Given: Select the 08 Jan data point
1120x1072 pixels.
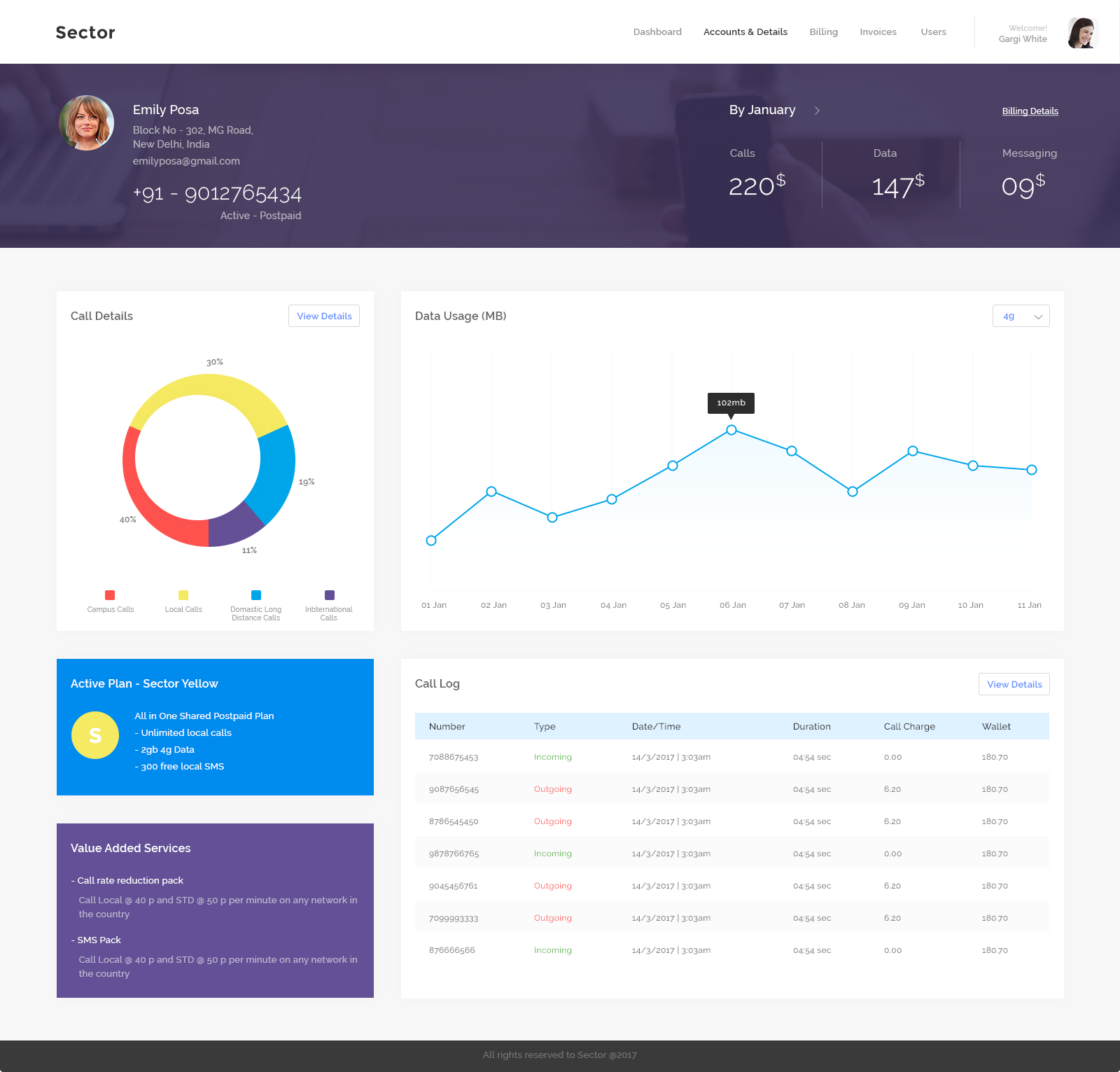Looking at the screenshot, I should click(x=853, y=492).
